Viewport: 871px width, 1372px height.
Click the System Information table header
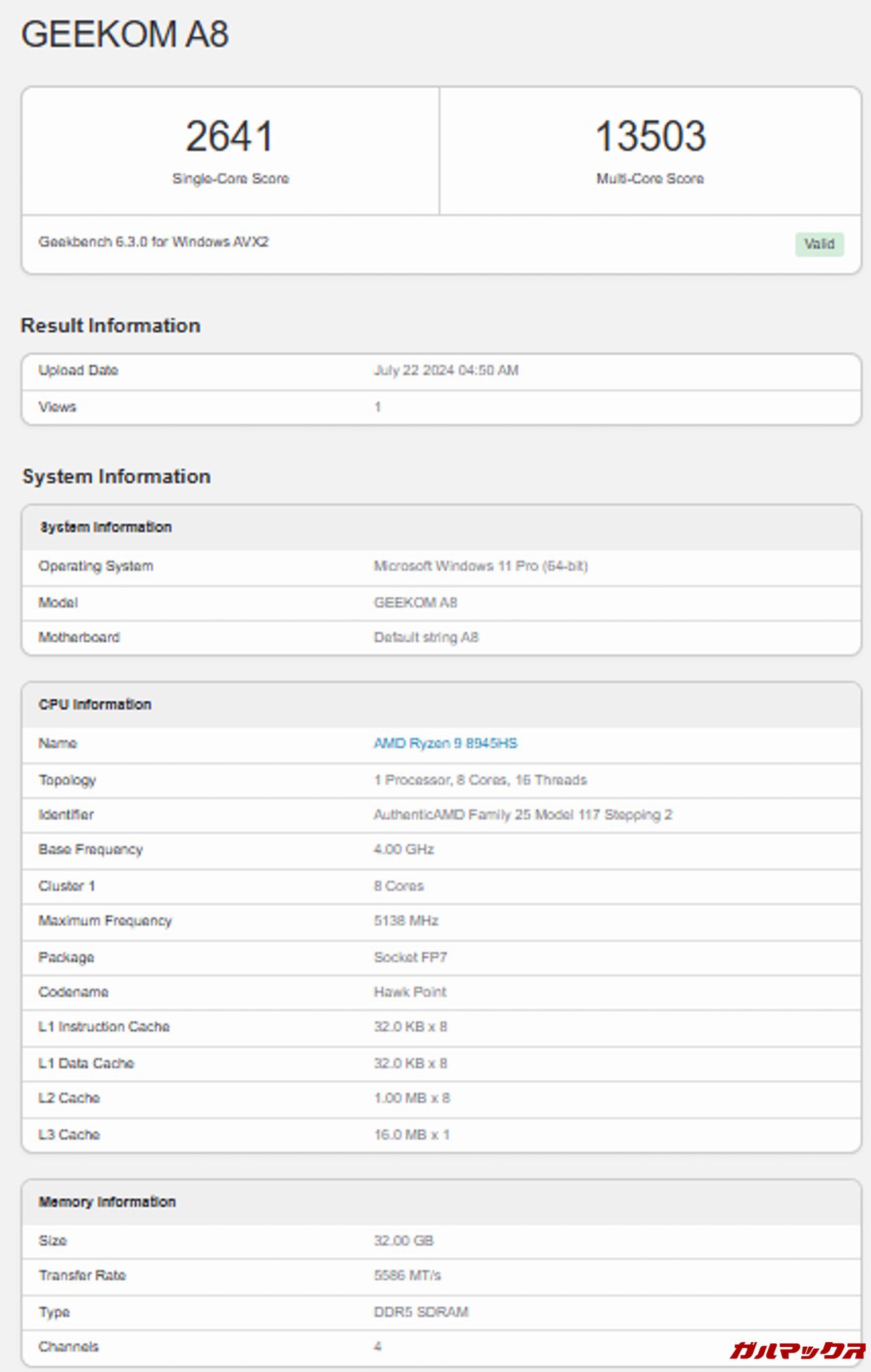point(105,527)
